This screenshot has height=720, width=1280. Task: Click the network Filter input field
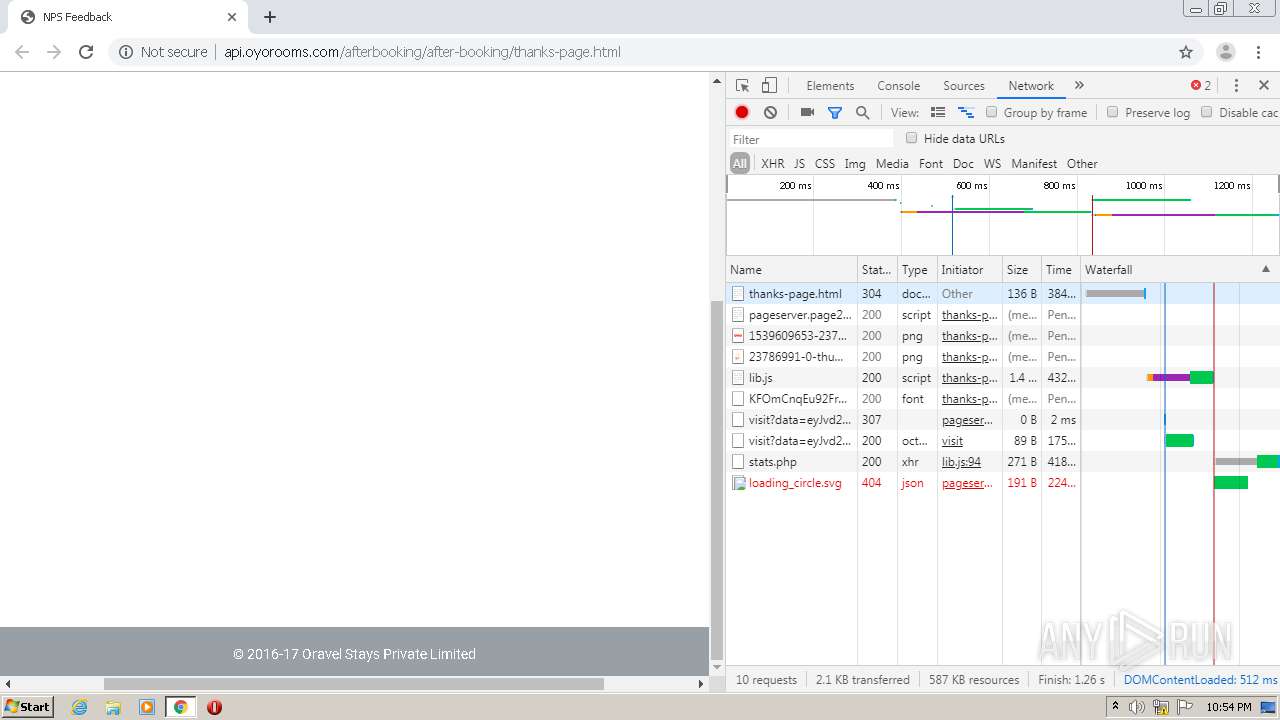point(810,139)
